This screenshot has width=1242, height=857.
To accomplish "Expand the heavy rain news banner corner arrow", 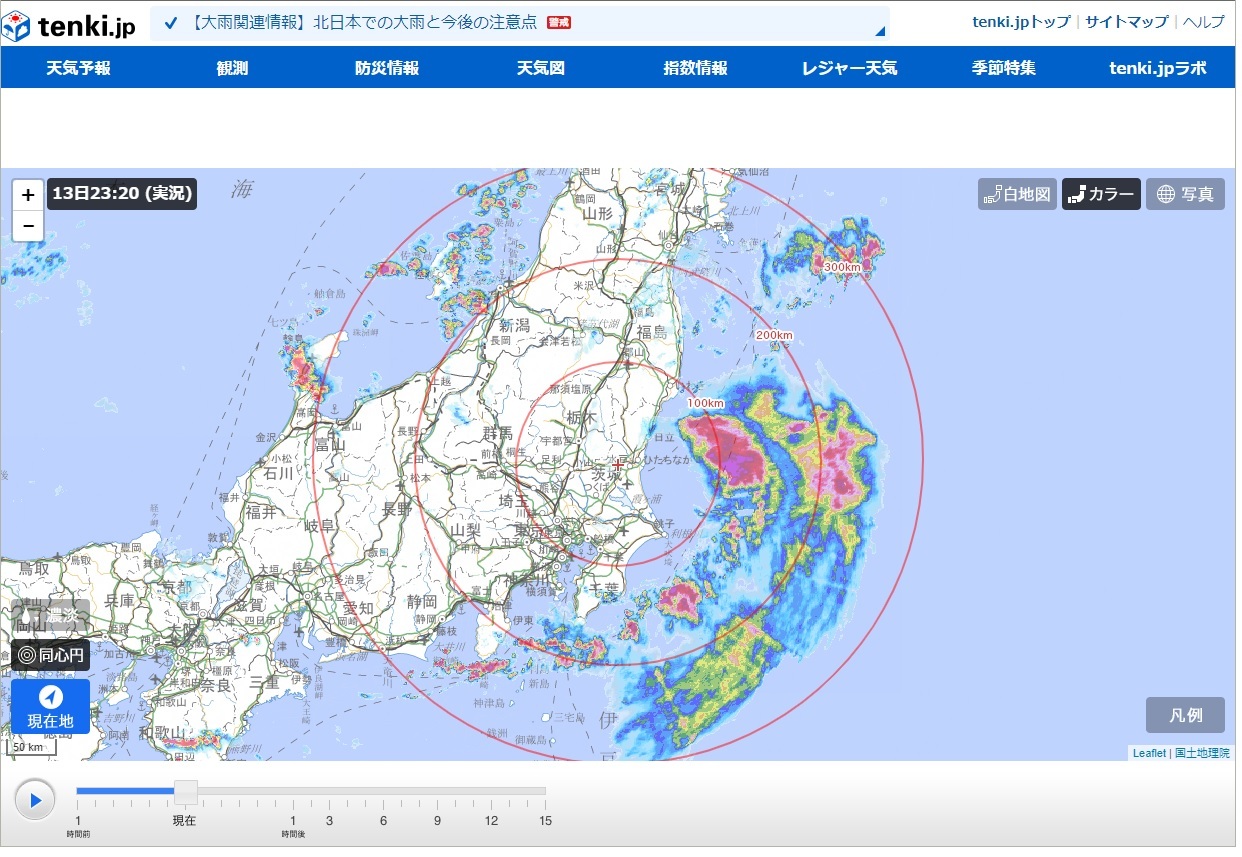I will [x=880, y=32].
